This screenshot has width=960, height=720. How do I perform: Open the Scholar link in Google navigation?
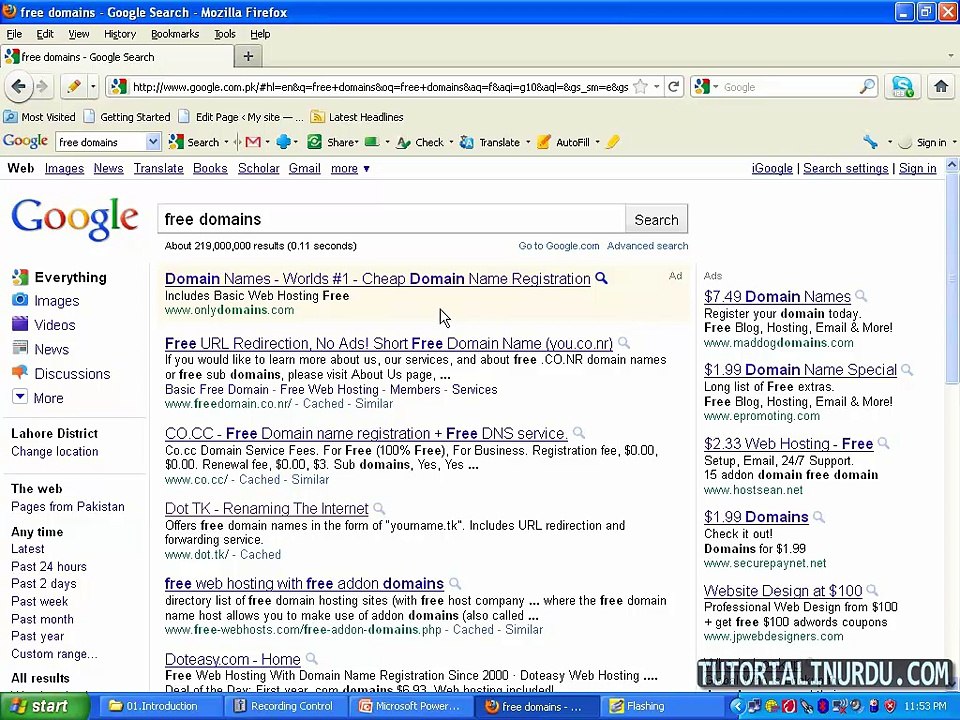pyautogui.click(x=258, y=168)
